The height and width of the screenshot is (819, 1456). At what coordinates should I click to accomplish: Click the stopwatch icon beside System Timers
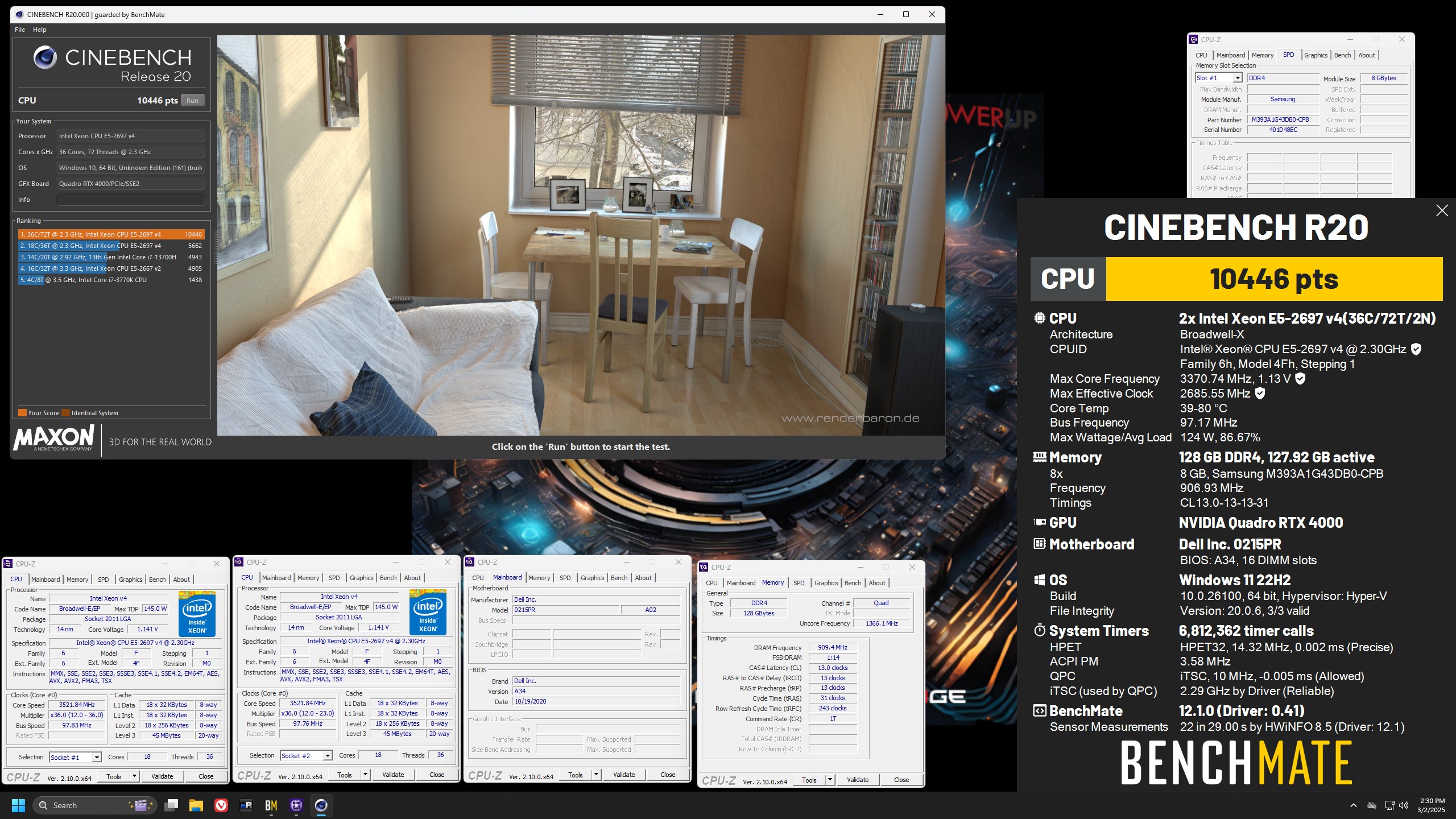point(1040,630)
